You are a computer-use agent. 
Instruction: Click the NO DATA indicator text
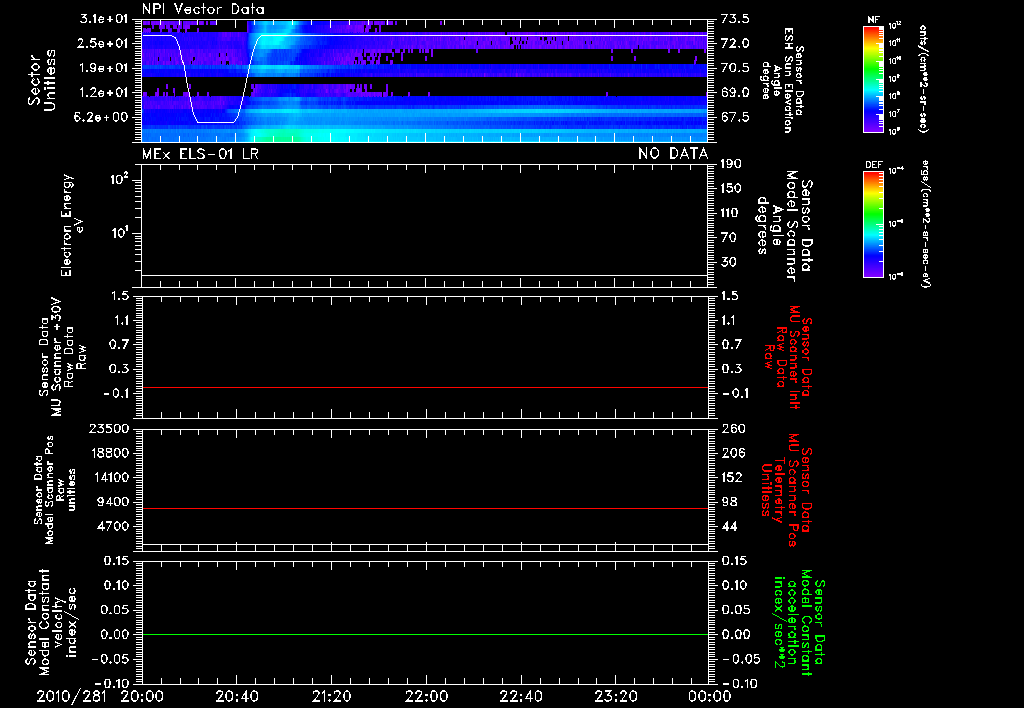[x=672, y=153]
